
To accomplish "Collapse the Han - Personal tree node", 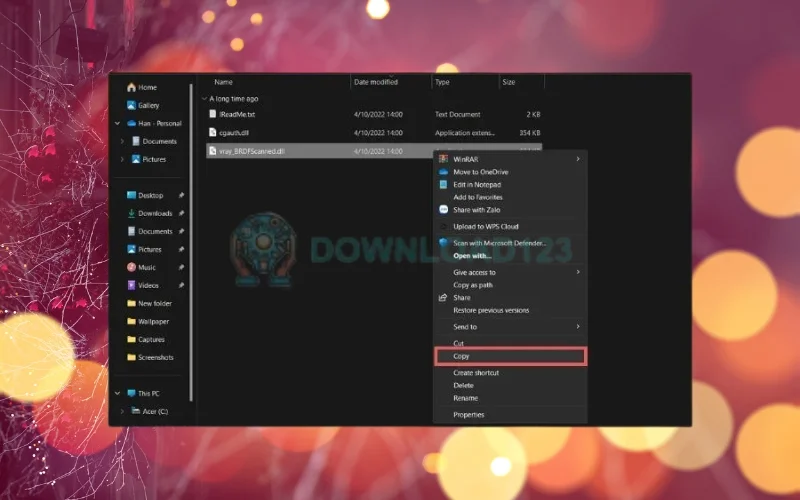I will (120, 123).
